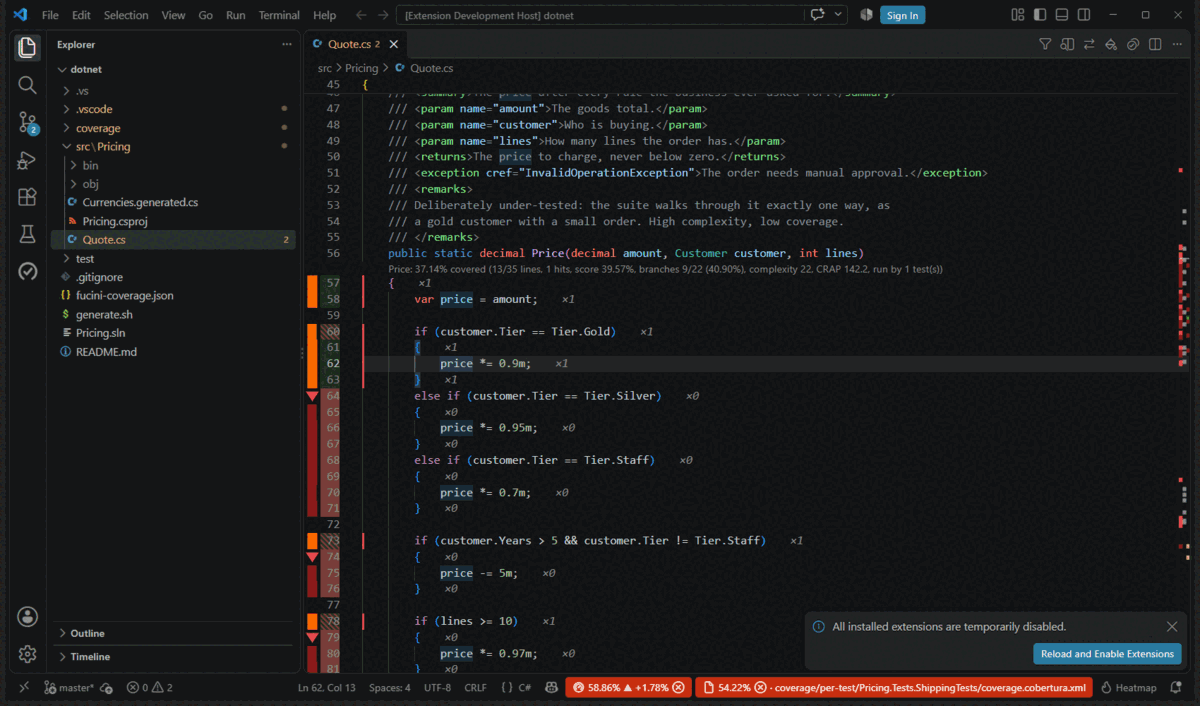
Task: Click the Sign In button
Action: point(902,15)
